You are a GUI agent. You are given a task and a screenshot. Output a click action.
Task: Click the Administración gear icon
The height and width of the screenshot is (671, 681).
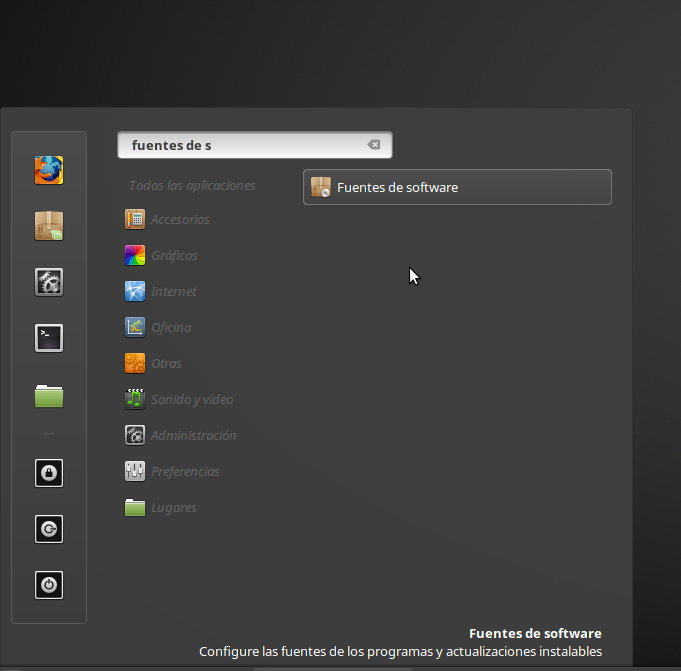pos(135,435)
